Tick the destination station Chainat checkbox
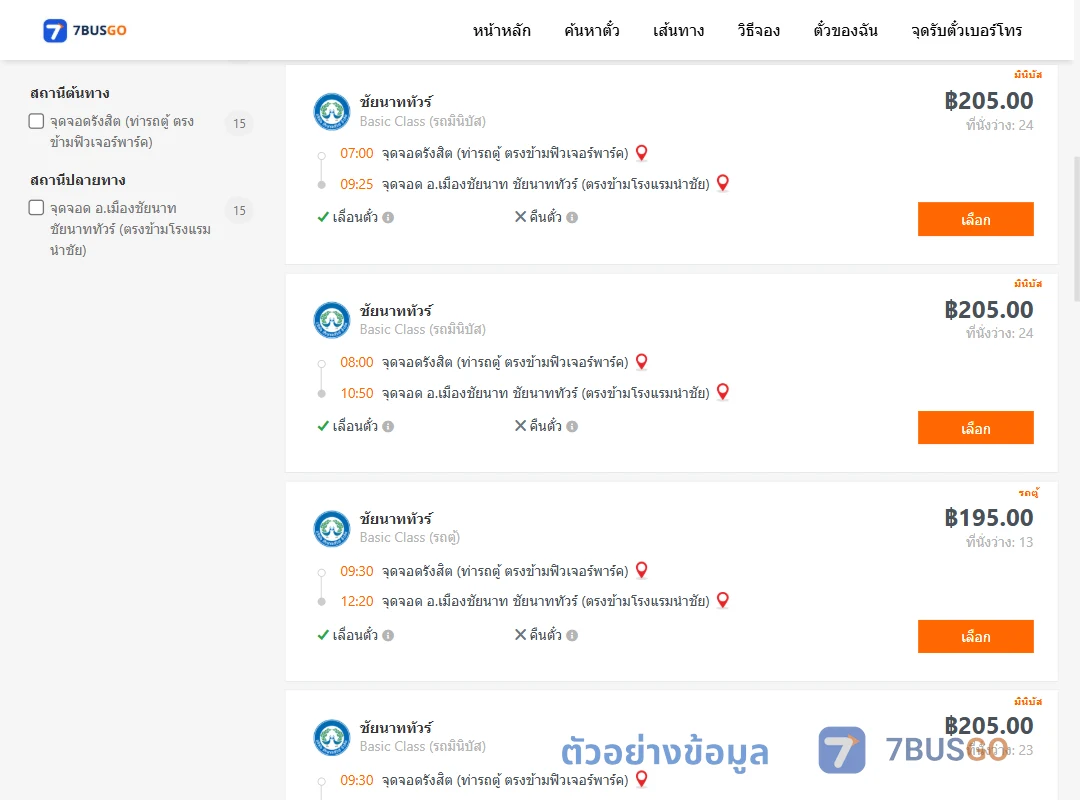This screenshot has width=1080, height=800. click(37, 208)
